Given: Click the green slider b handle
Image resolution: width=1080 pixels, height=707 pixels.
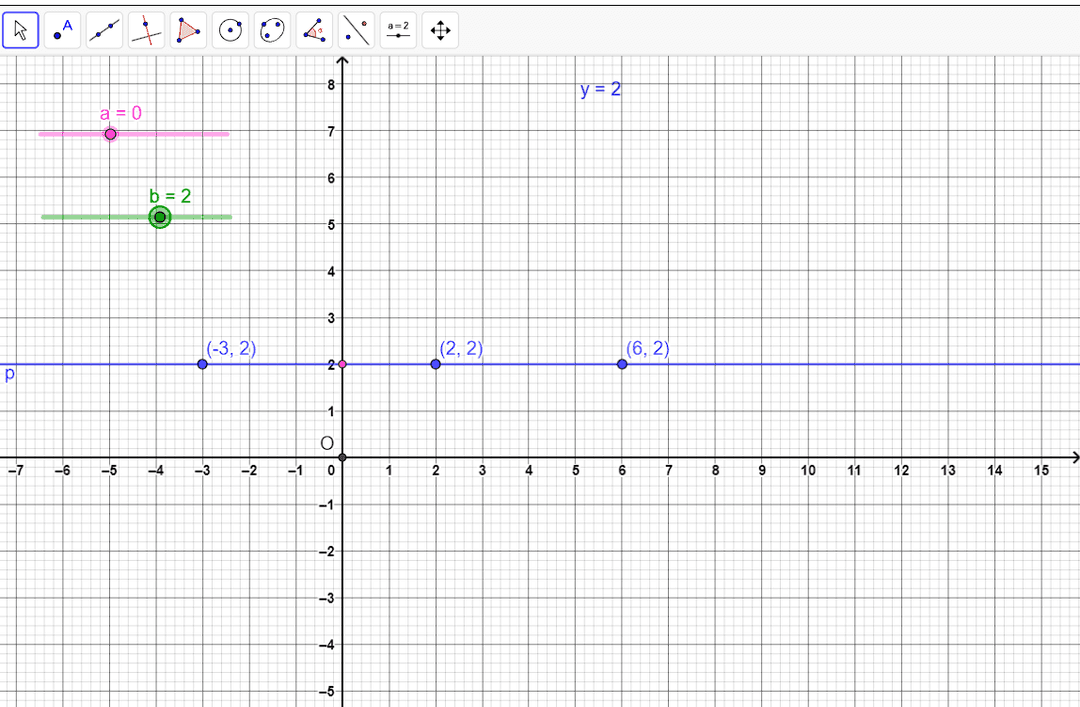Looking at the screenshot, I should (x=160, y=217).
